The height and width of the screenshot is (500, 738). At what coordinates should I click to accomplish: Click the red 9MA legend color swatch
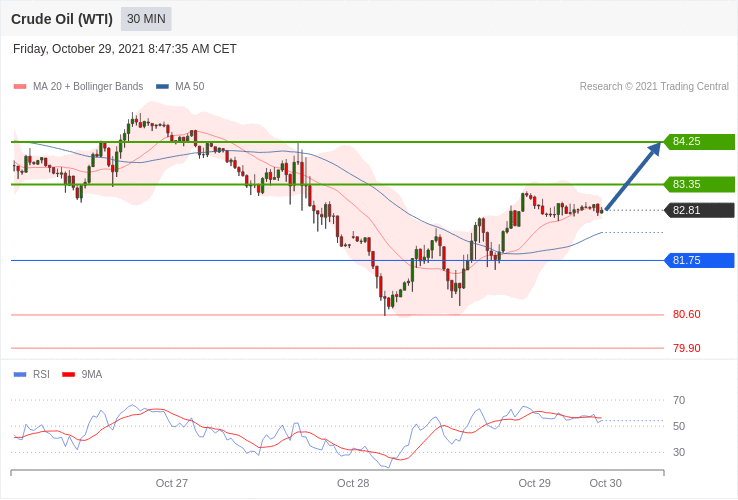pos(69,375)
